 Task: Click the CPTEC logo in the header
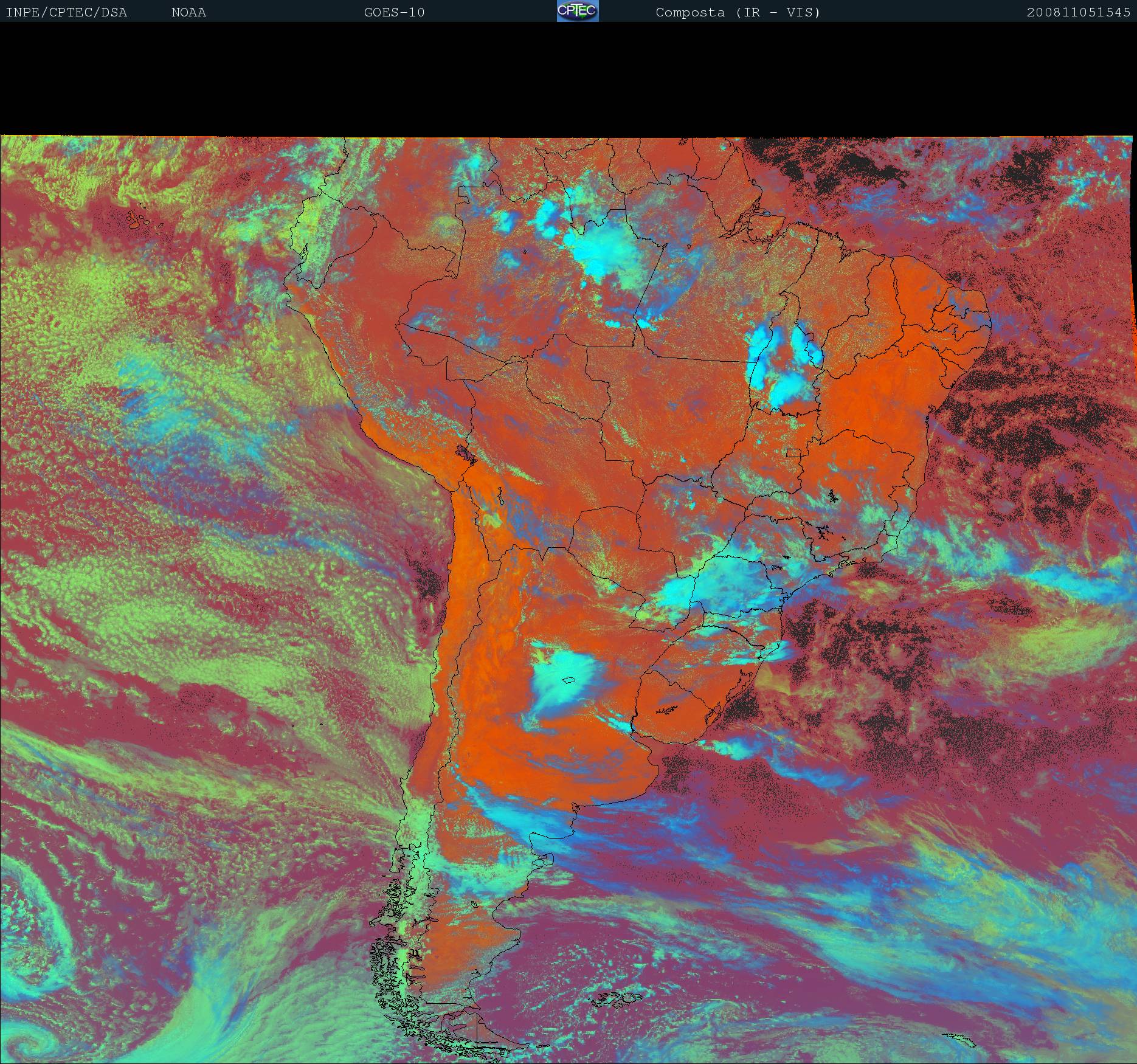[x=577, y=12]
